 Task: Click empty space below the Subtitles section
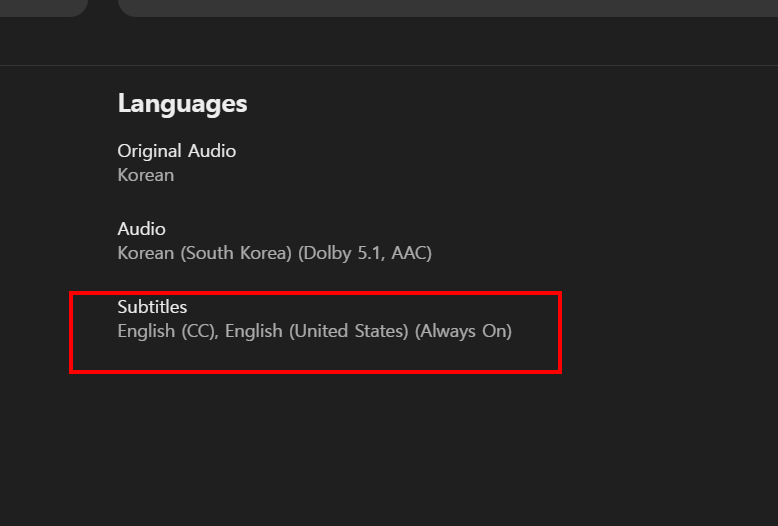[389, 440]
